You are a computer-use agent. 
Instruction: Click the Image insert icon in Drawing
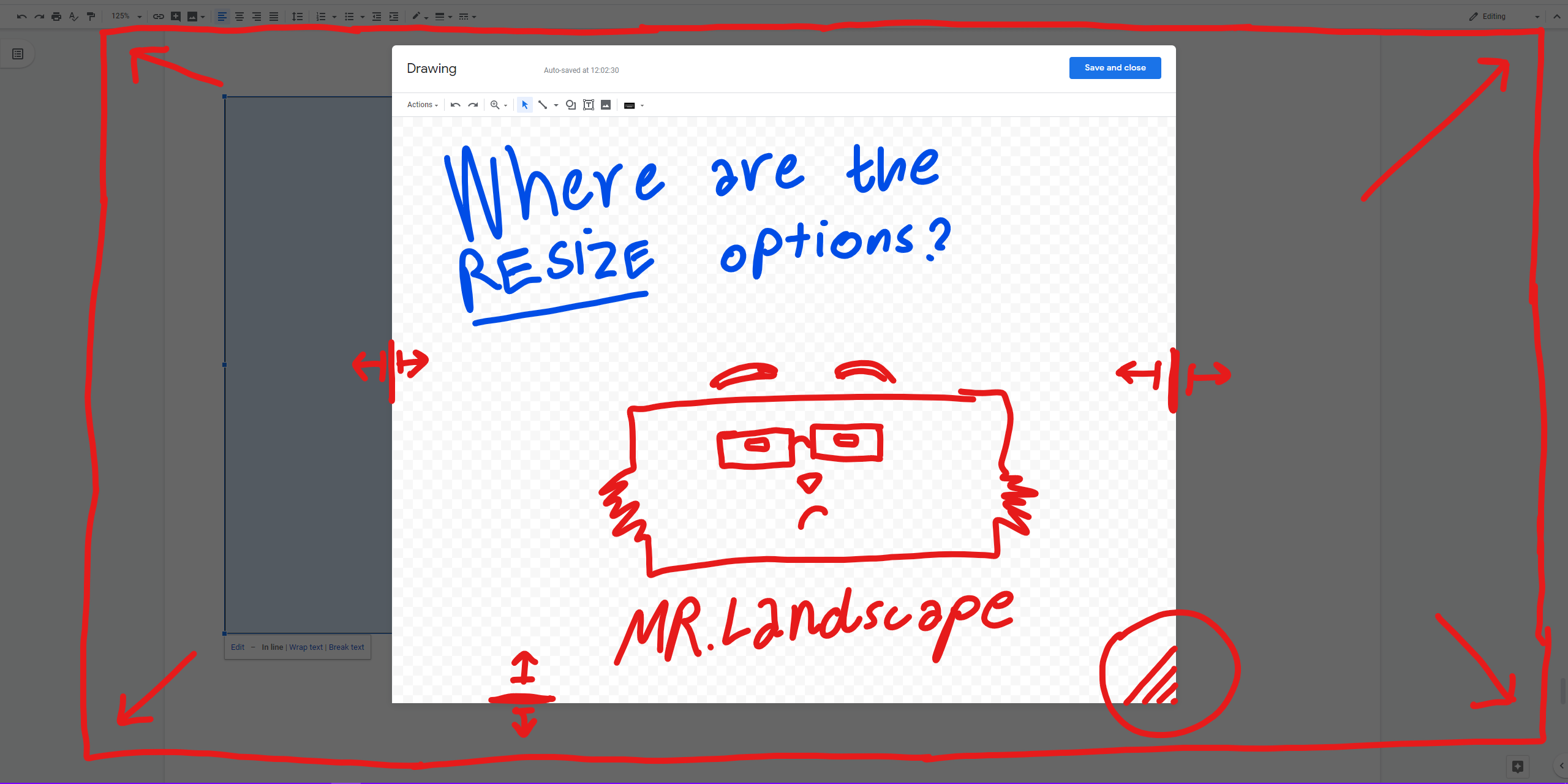point(606,105)
